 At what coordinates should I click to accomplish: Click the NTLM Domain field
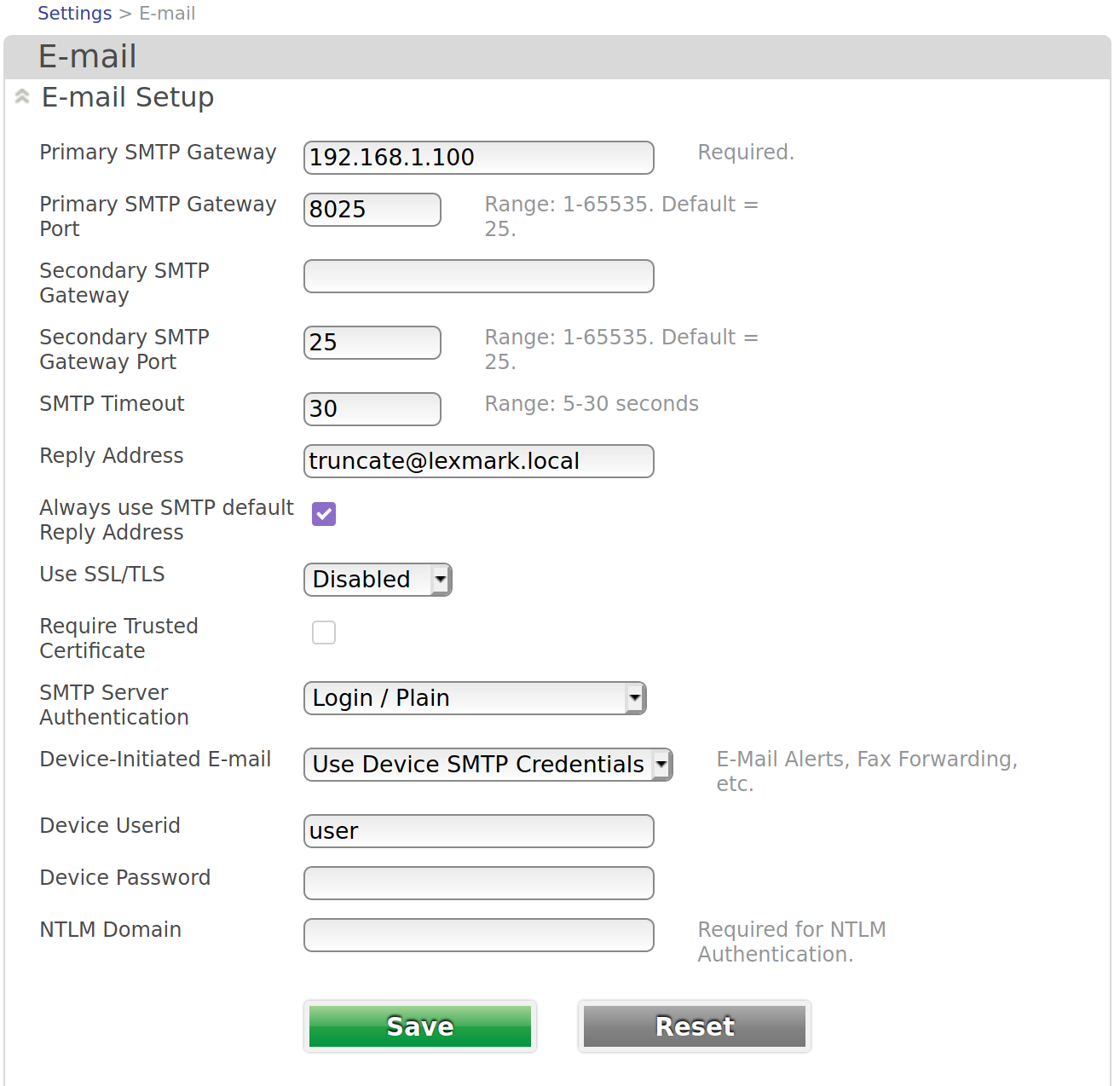(478, 935)
